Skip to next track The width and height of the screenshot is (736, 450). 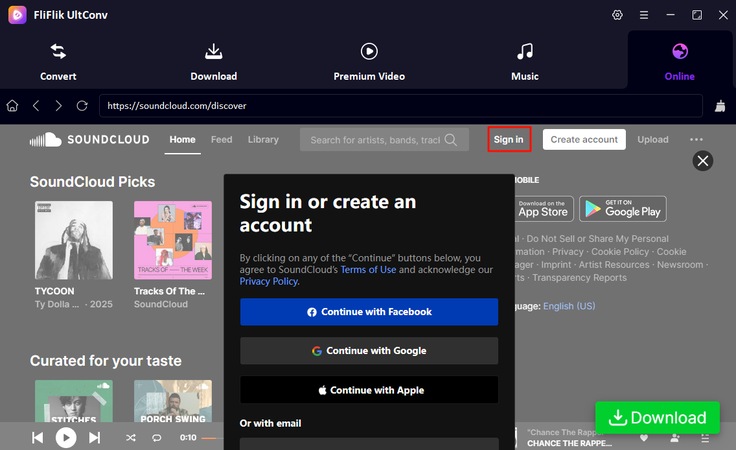pos(94,438)
